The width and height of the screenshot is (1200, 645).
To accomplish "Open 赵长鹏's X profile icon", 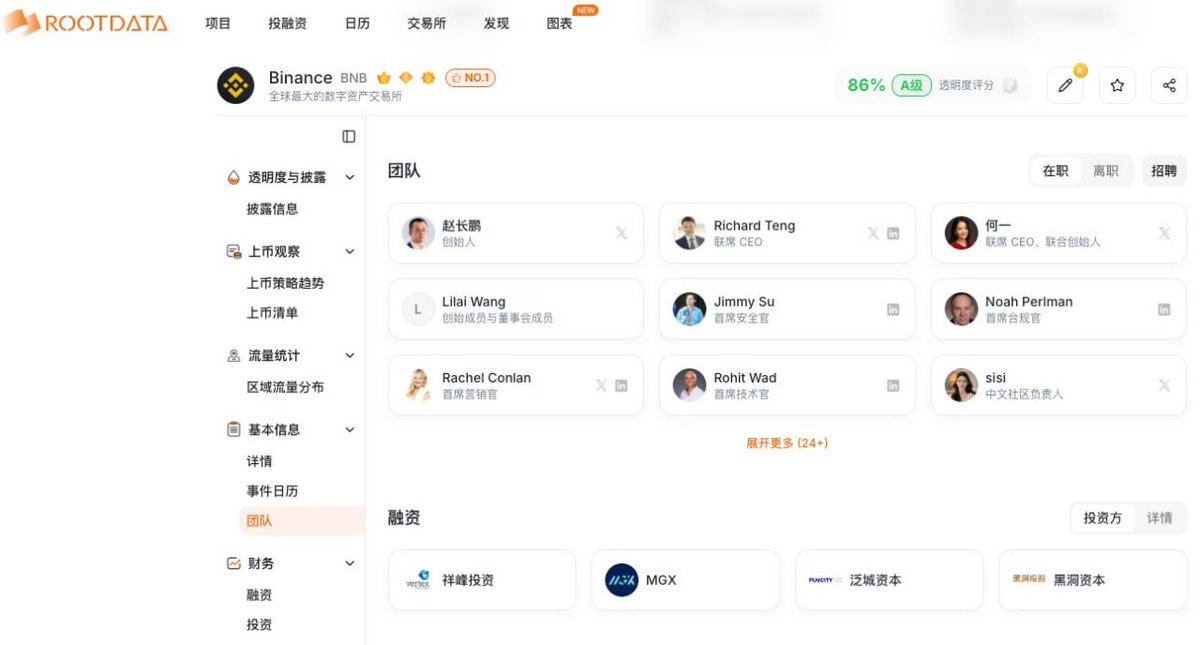I will point(621,233).
